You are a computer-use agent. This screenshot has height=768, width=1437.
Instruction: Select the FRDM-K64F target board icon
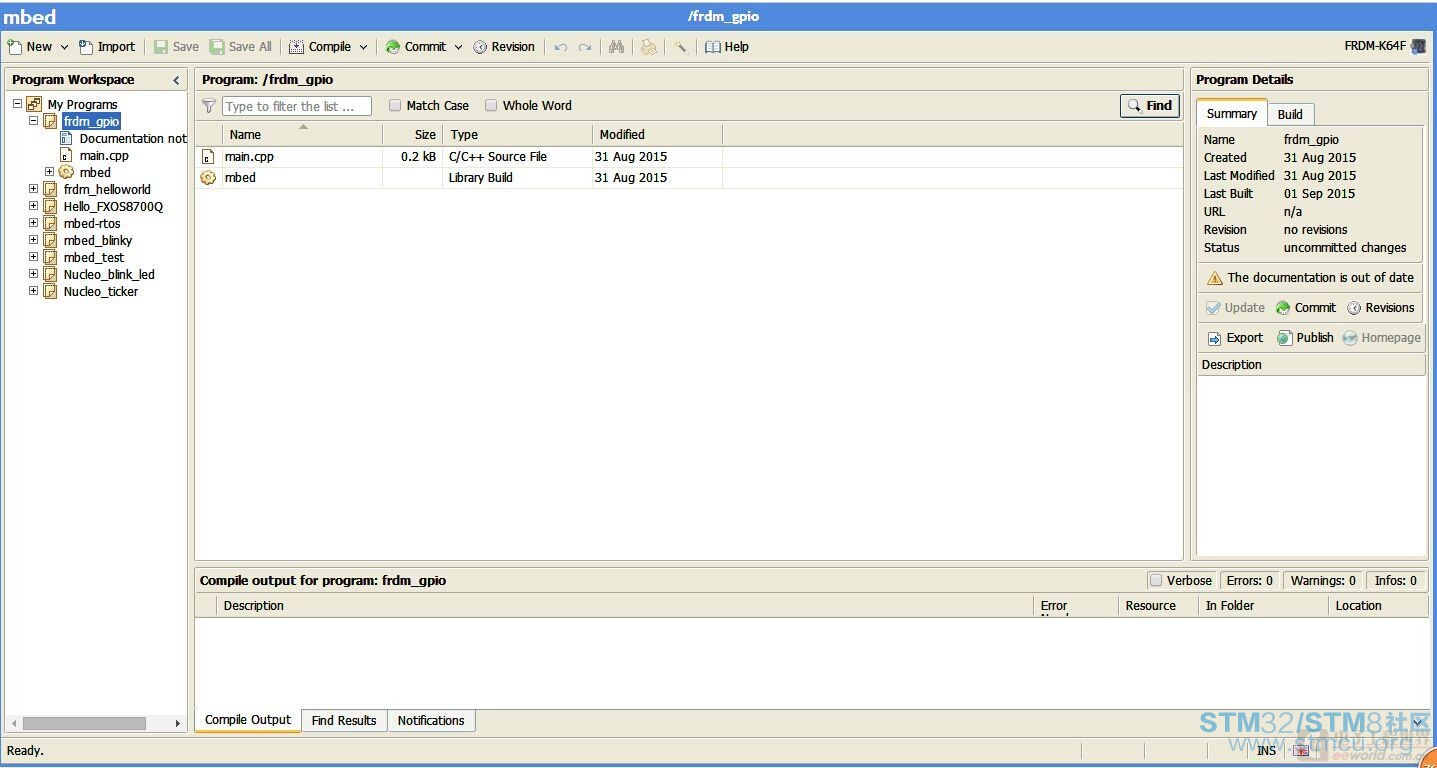(1418, 46)
